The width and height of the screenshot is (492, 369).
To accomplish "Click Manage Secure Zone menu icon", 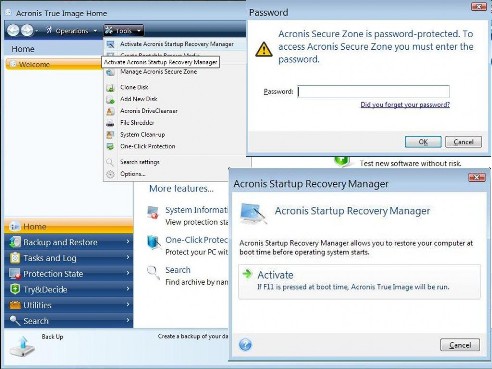I will coord(110,72).
